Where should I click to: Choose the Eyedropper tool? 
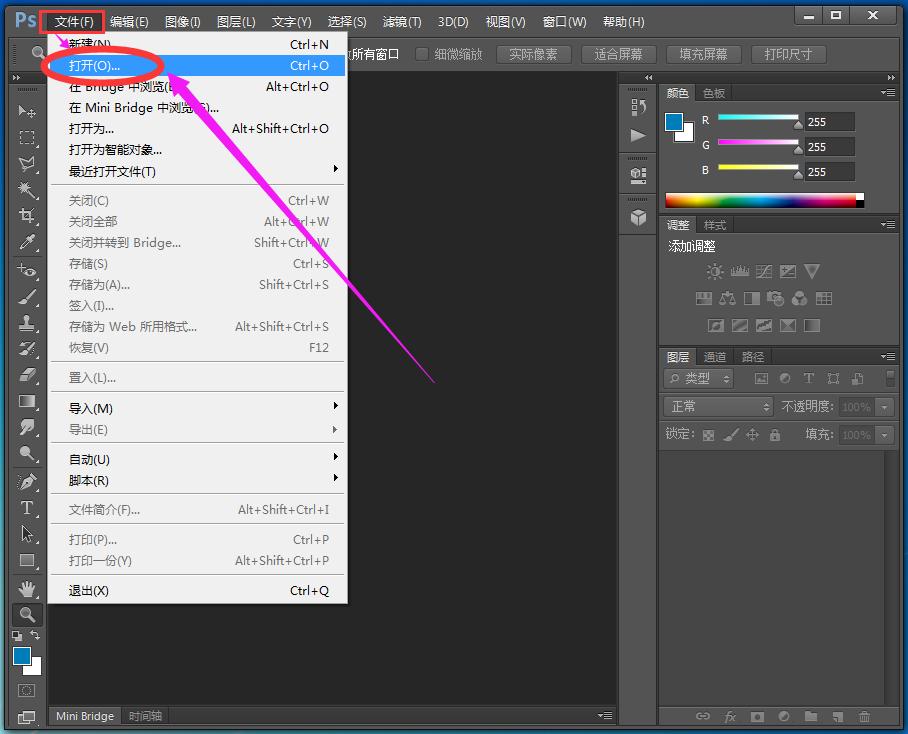pos(27,243)
